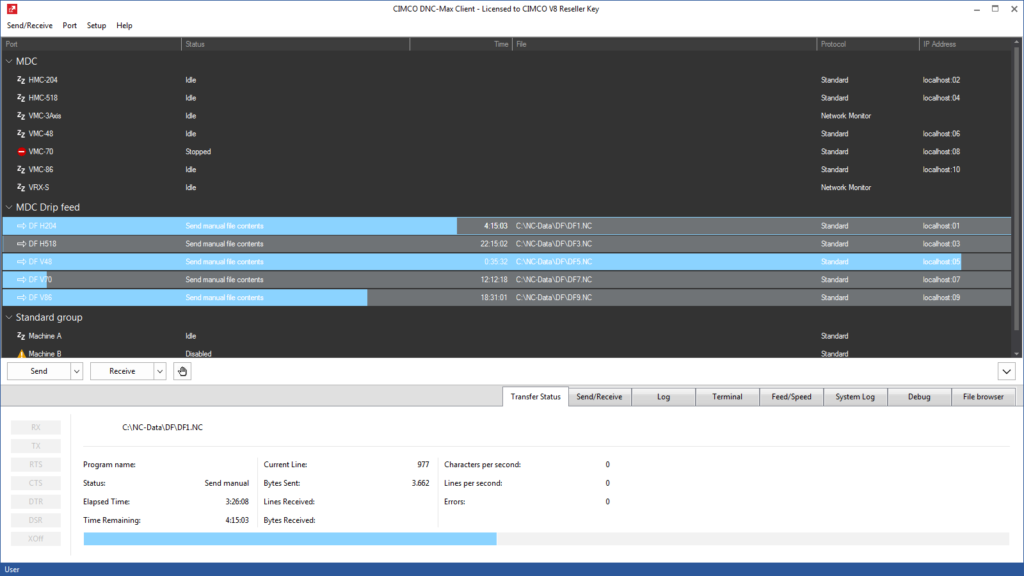
Task: Click the TX signal indicator
Action: pyautogui.click(x=36, y=446)
